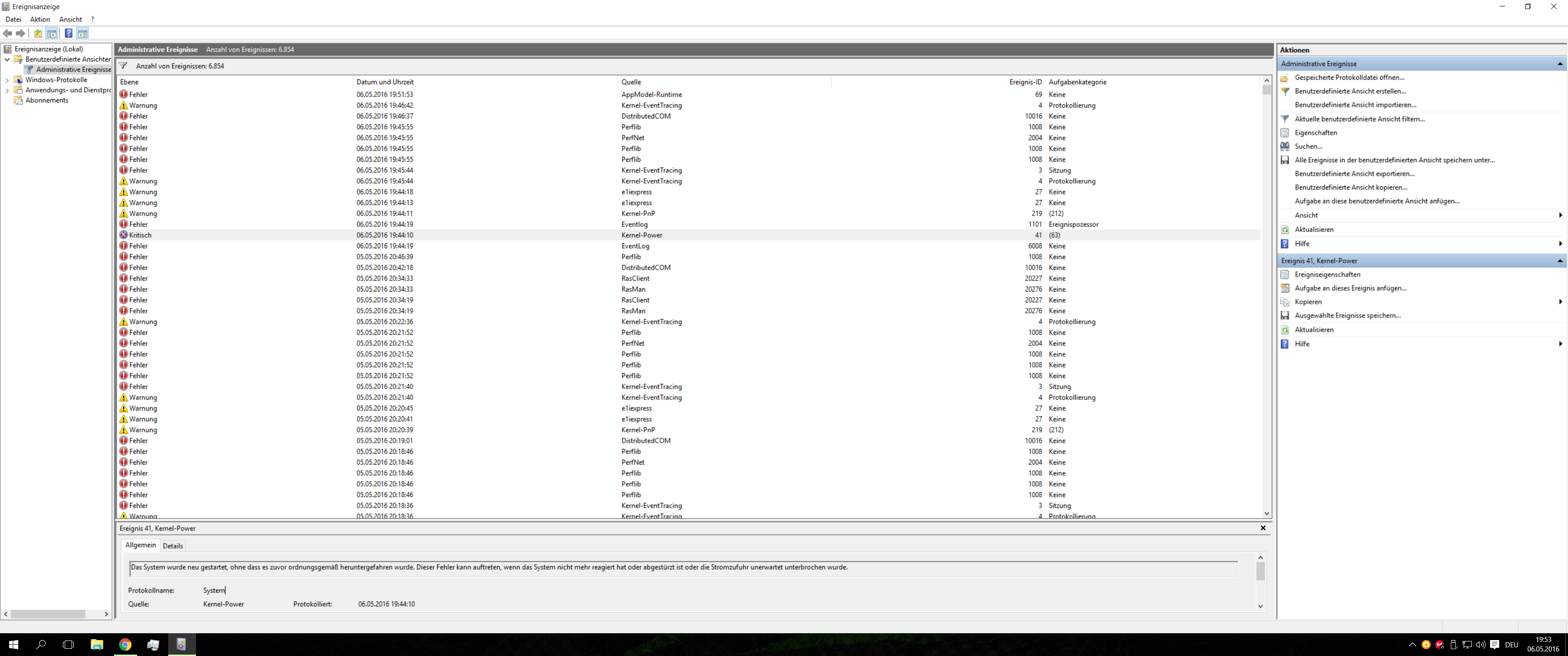Click Benutzerdefinierte Ansicht erstellen action
This screenshot has width=1568, height=656.
point(1350,91)
